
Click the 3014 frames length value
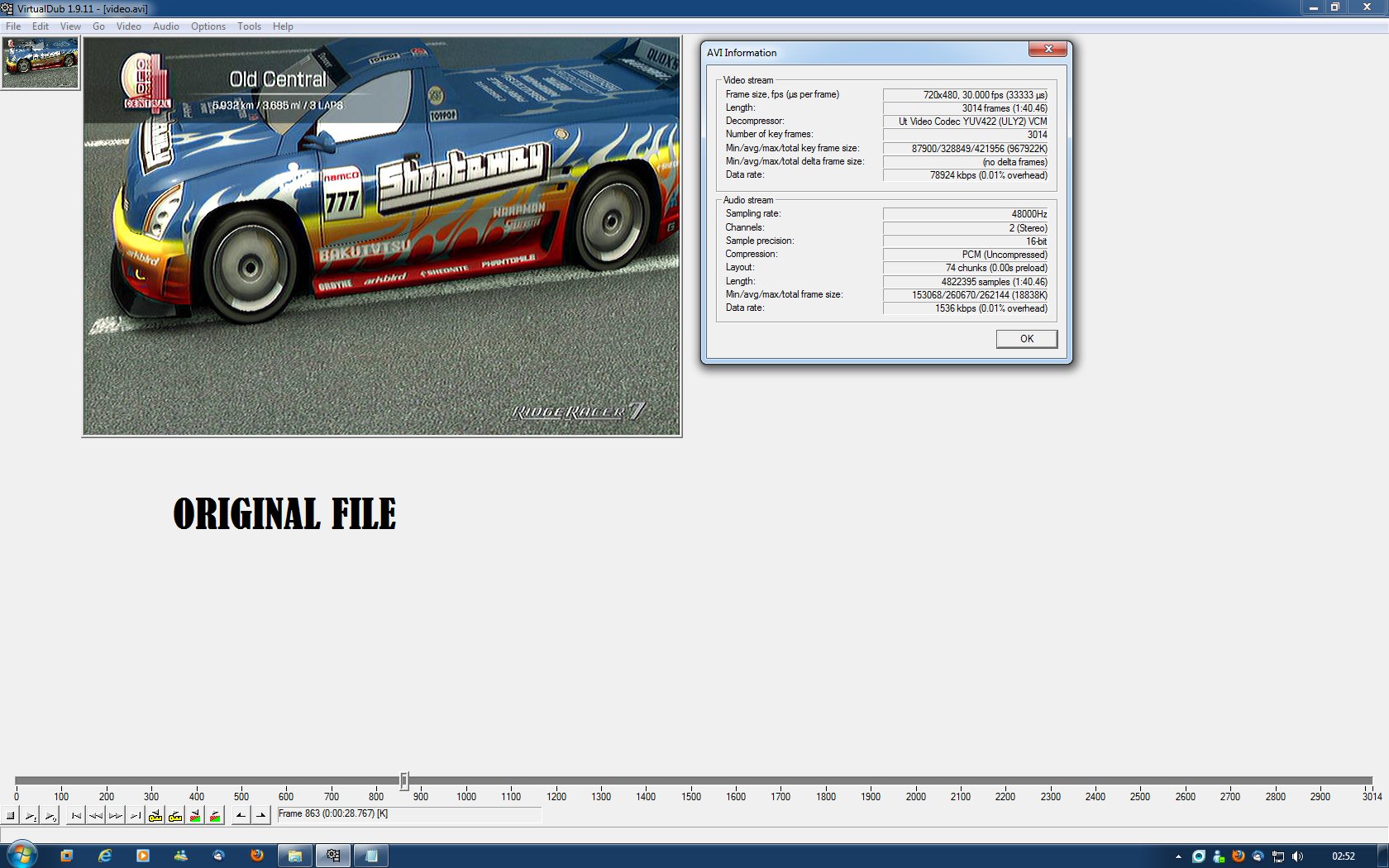(966, 108)
